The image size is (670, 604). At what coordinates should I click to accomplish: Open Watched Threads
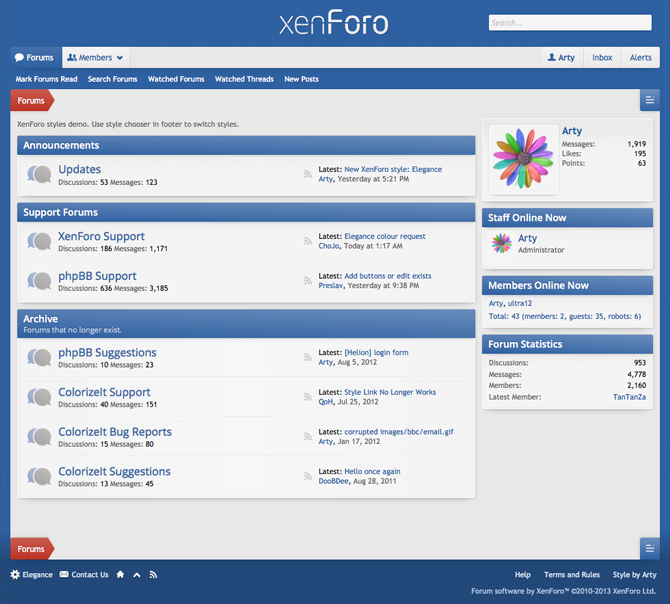(x=244, y=79)
